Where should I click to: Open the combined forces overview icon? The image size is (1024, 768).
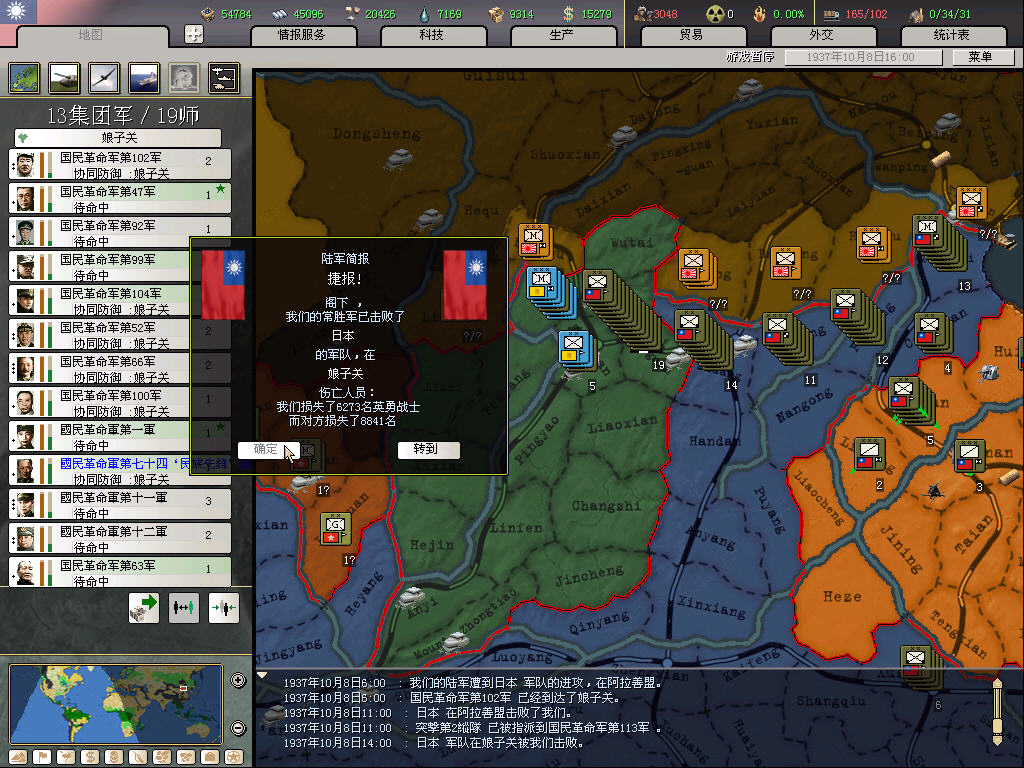click(222, 78)
